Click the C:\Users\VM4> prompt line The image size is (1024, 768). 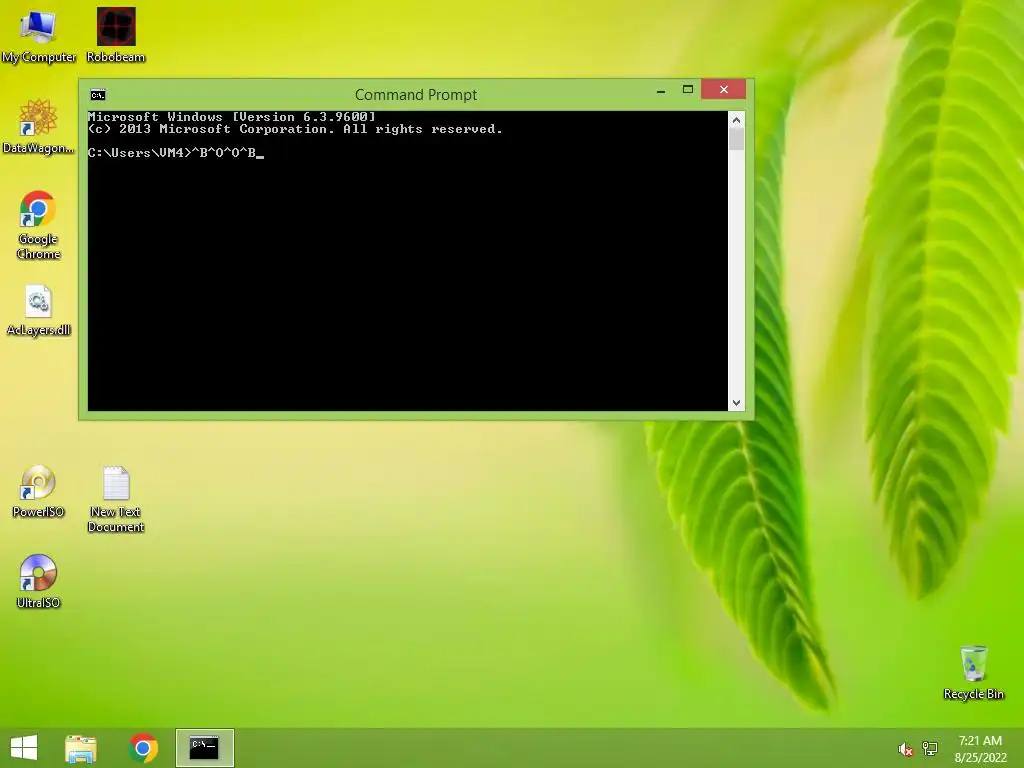(x=176, y=153)
